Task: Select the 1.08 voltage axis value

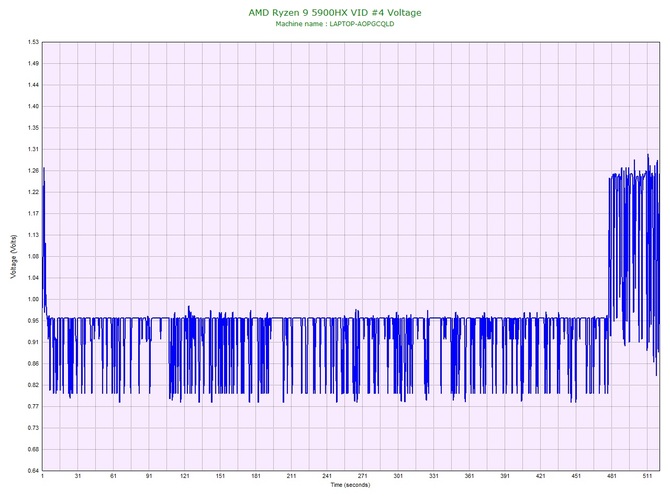Action: point(33,256)
